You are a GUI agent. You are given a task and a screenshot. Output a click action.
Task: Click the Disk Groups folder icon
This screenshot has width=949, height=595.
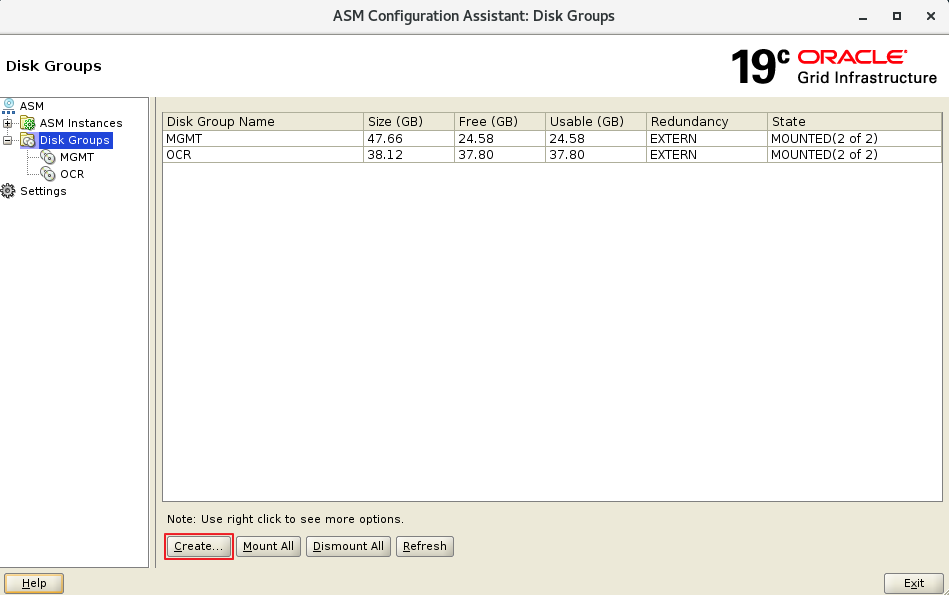(x=28, y=140)
